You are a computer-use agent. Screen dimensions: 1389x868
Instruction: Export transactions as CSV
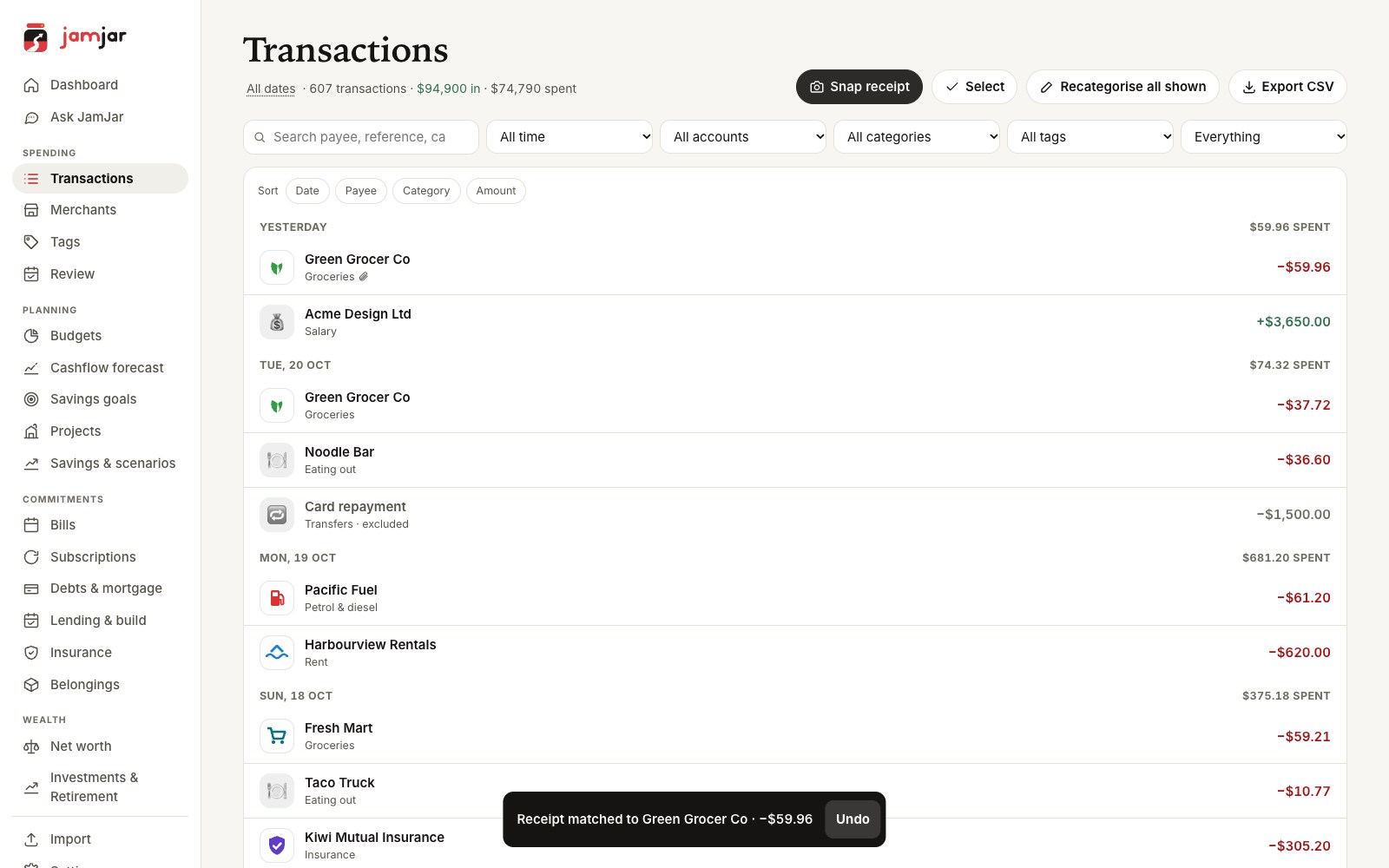pos(1287,87)
